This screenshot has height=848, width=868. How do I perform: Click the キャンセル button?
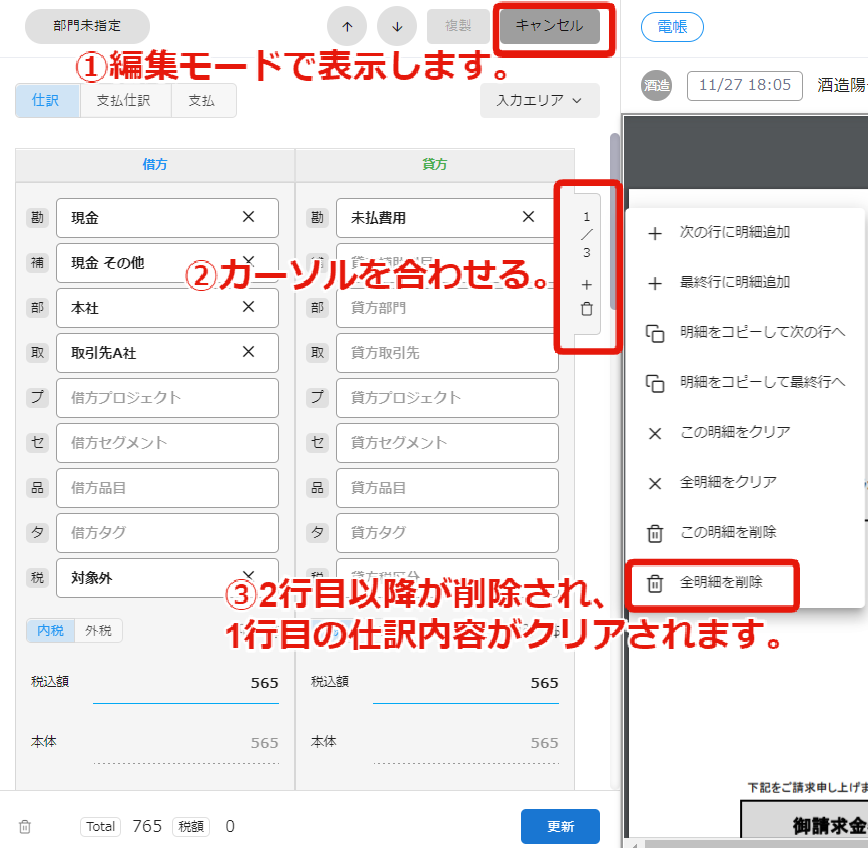[550, 25]
